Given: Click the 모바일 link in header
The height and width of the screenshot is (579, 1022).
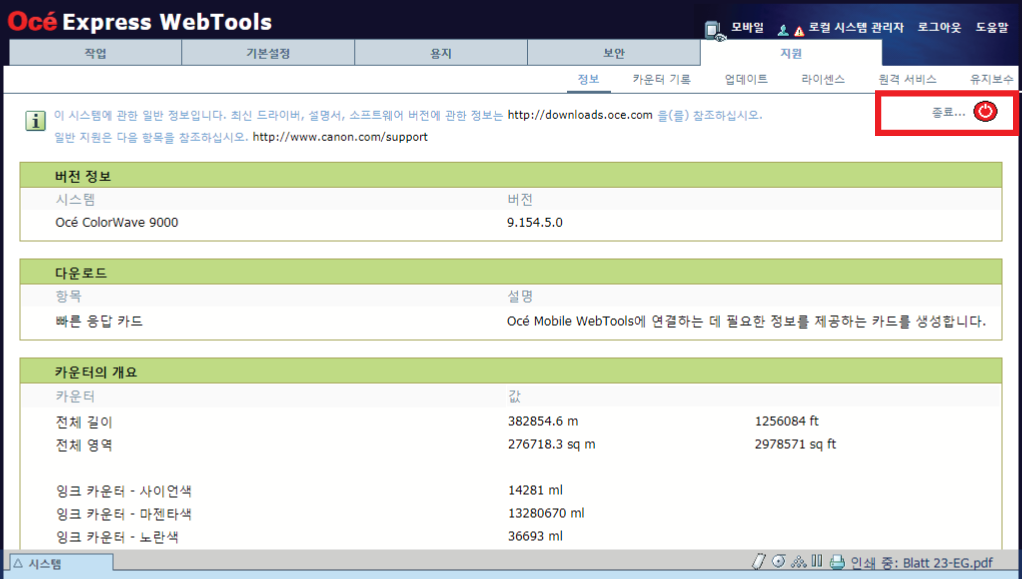Looking at the screenshot, I should pyautogui.click(x=747, y=27).
